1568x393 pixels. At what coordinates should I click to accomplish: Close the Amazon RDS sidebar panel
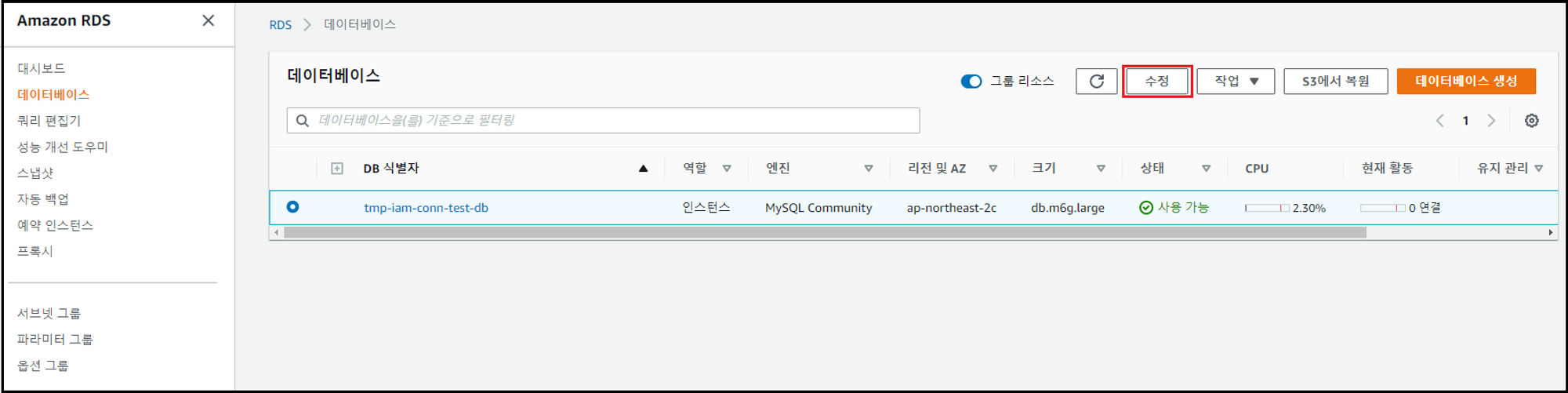(x=208, y=20)
